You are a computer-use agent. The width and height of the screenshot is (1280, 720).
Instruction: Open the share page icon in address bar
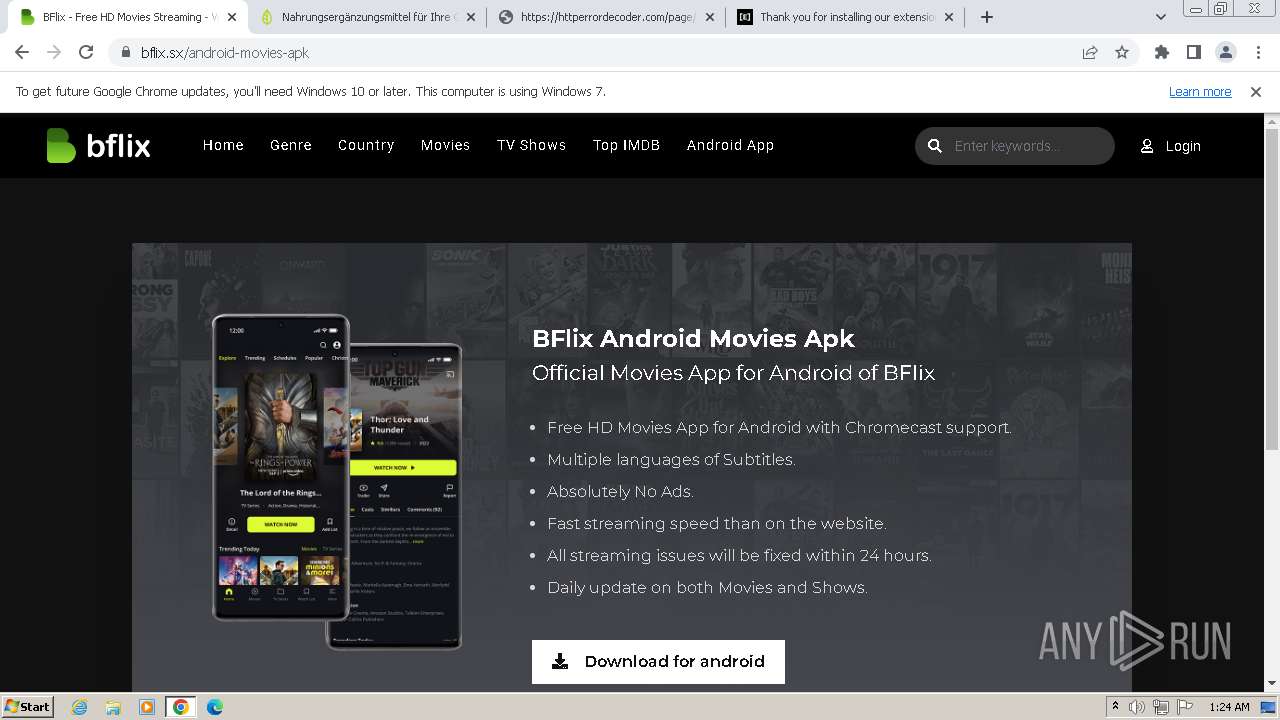pos(1090,52)
